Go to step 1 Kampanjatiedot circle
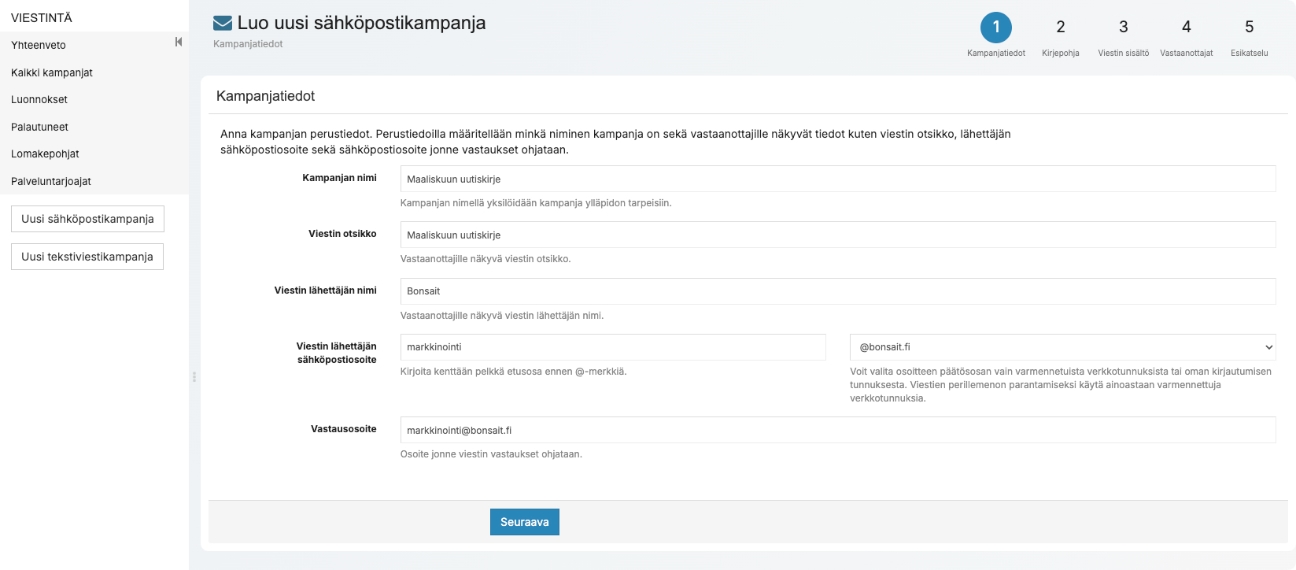 coord(995,27)
